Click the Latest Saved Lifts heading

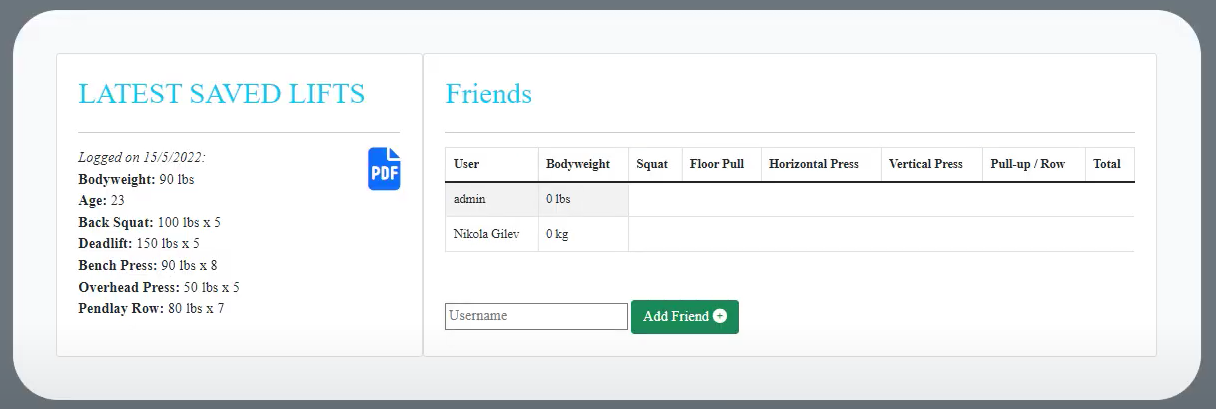pos(222,94)
